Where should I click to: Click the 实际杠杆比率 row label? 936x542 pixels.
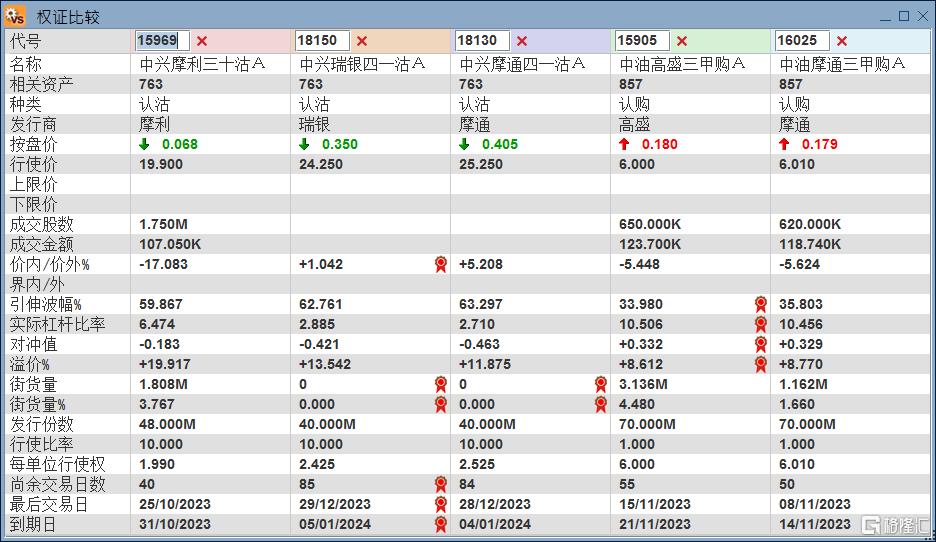click(x=57, y=324)
